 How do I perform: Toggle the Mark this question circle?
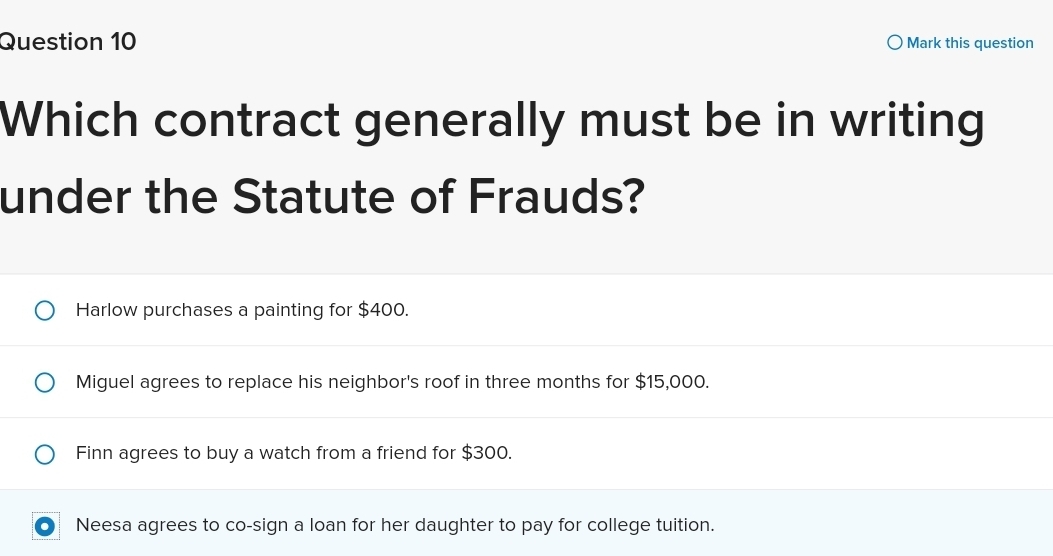pos(894,43)
